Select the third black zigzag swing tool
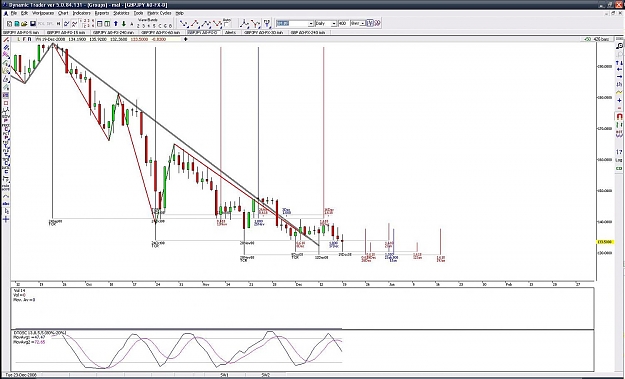The height and width of the screenshot is (379, 625). [x=206, y=24]
